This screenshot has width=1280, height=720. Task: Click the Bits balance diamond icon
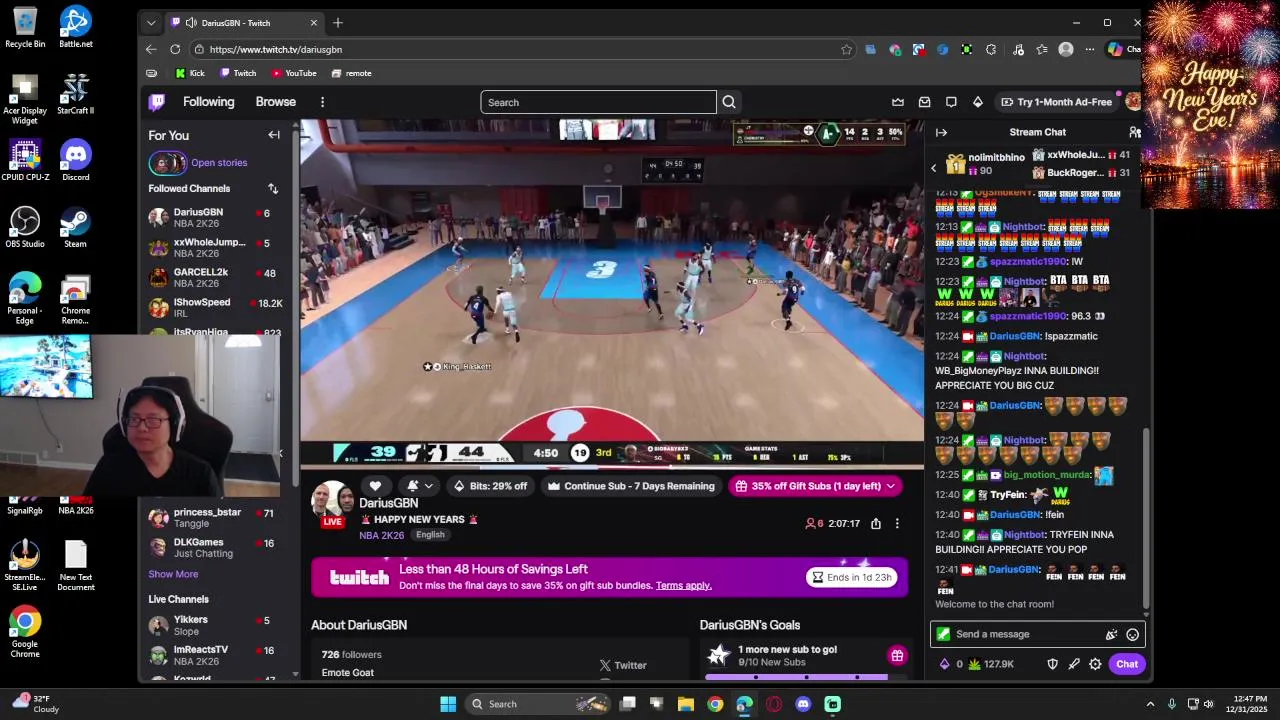pos(945,664)
